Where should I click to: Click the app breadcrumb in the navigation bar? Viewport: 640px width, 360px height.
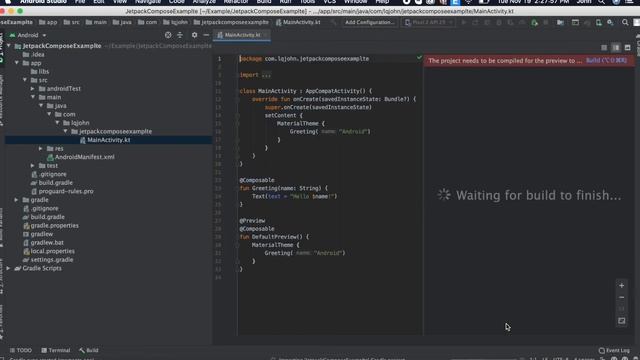48,22
